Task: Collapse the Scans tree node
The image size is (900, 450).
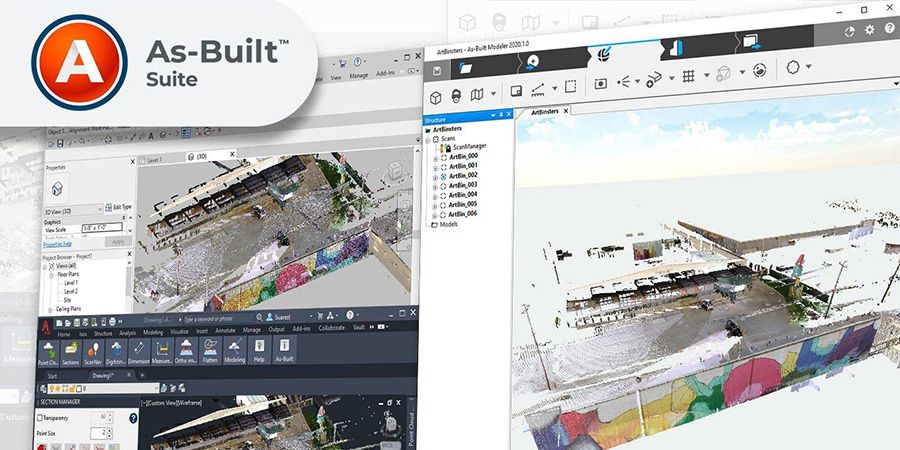Action: point(427,138)
